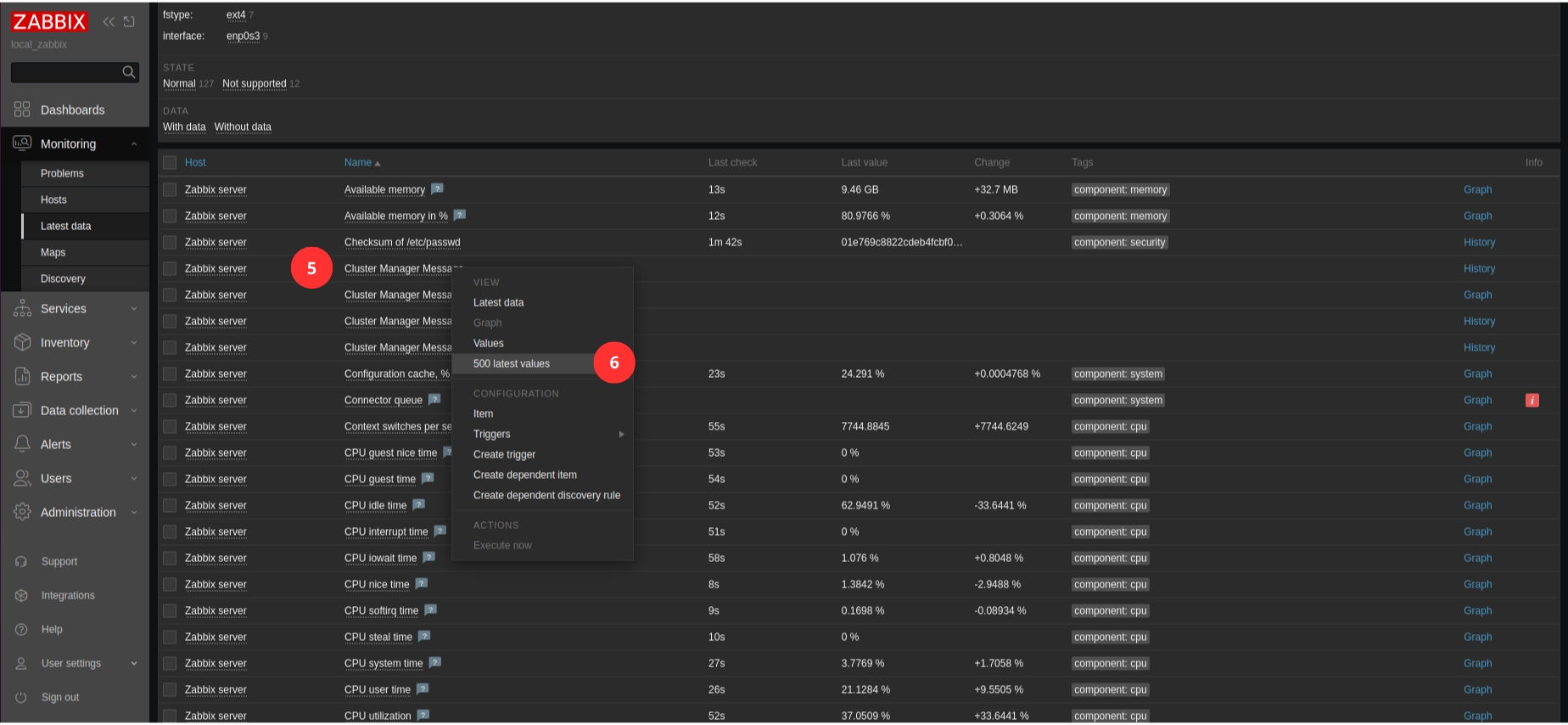Click into the sidebar search field

point(65,72)
